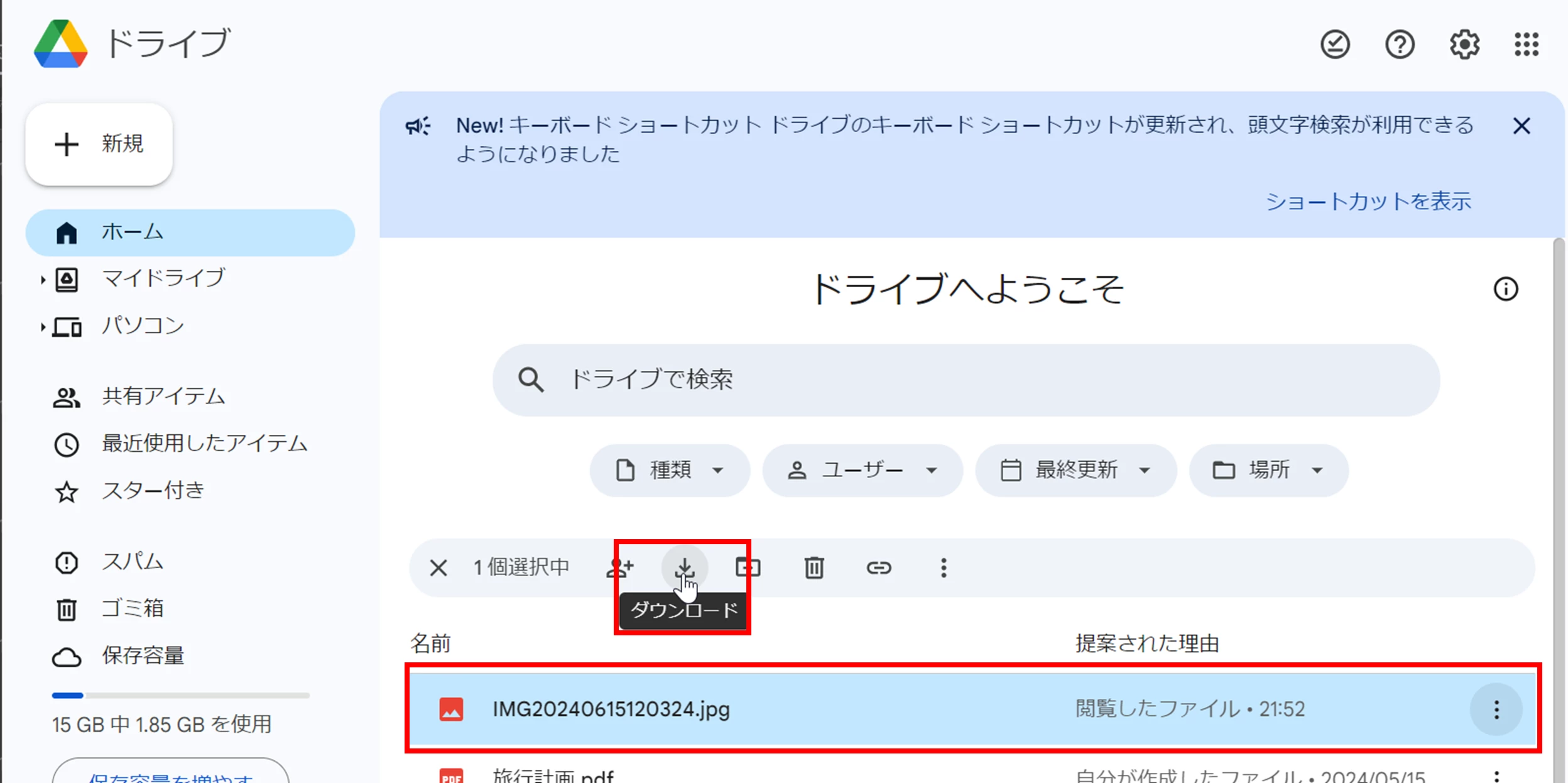Click the ショートカットを表示 link

coord(1368,201)
